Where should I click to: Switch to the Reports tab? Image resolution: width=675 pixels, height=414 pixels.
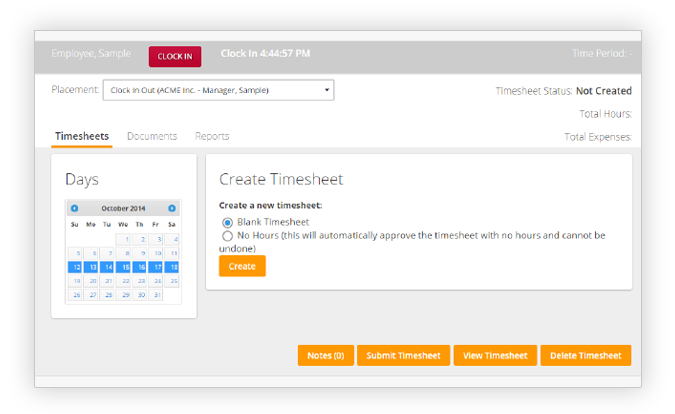212,136
